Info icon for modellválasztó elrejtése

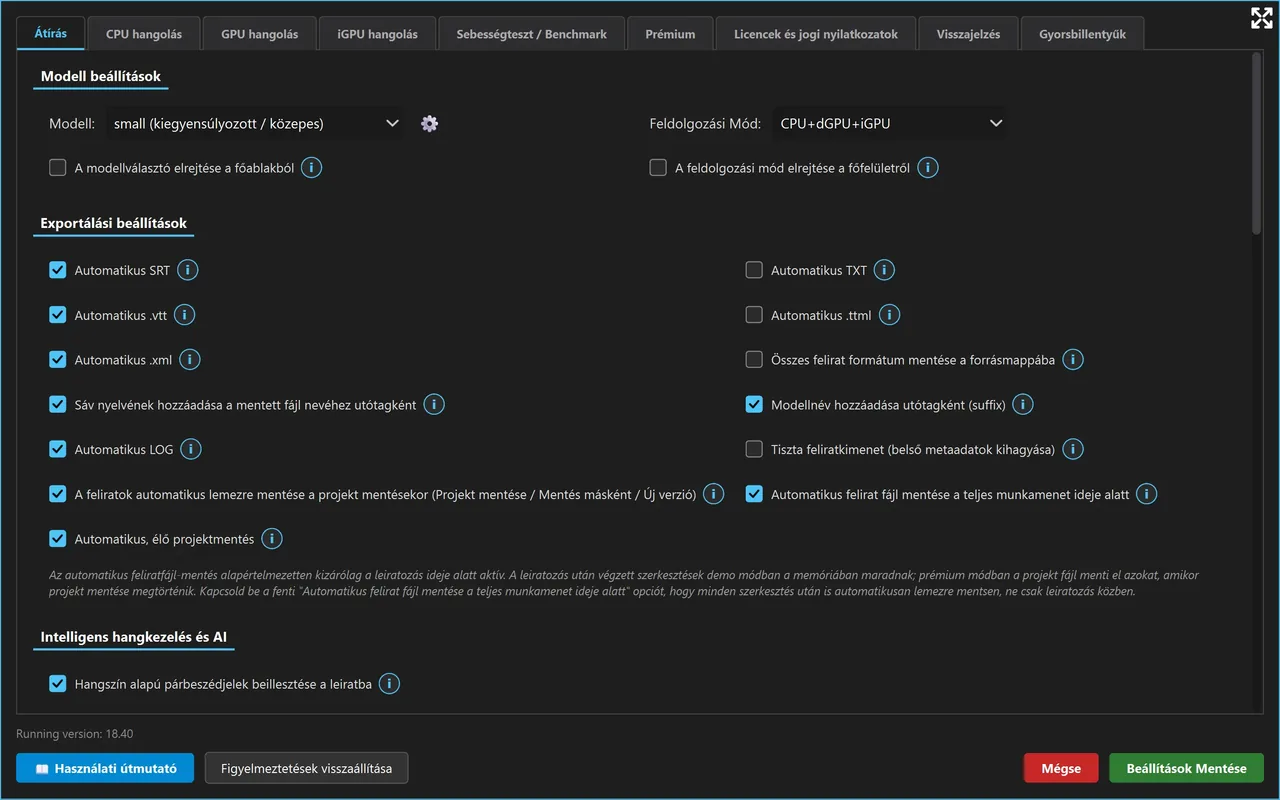tap(312, 168)
